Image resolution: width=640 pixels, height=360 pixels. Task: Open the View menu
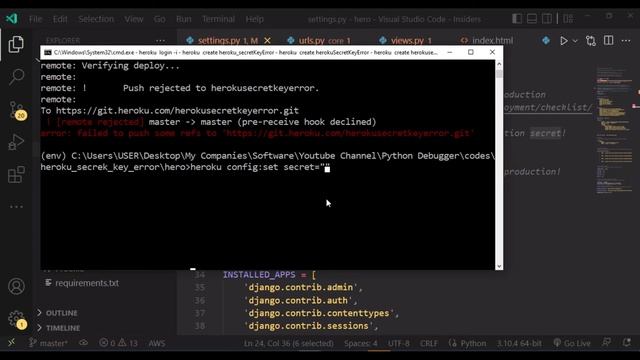[x=134, y=19]
